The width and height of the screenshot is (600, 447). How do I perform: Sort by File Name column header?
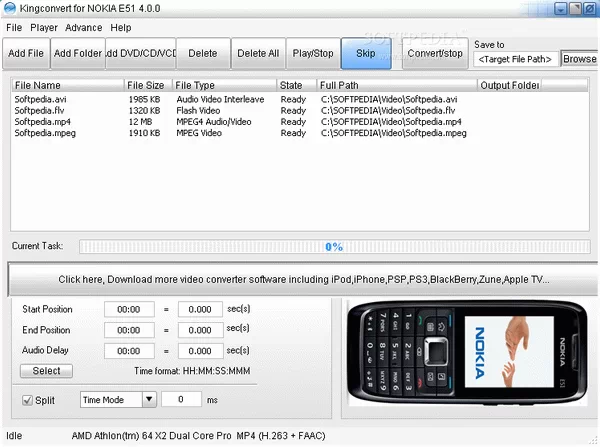pos(67,85)
